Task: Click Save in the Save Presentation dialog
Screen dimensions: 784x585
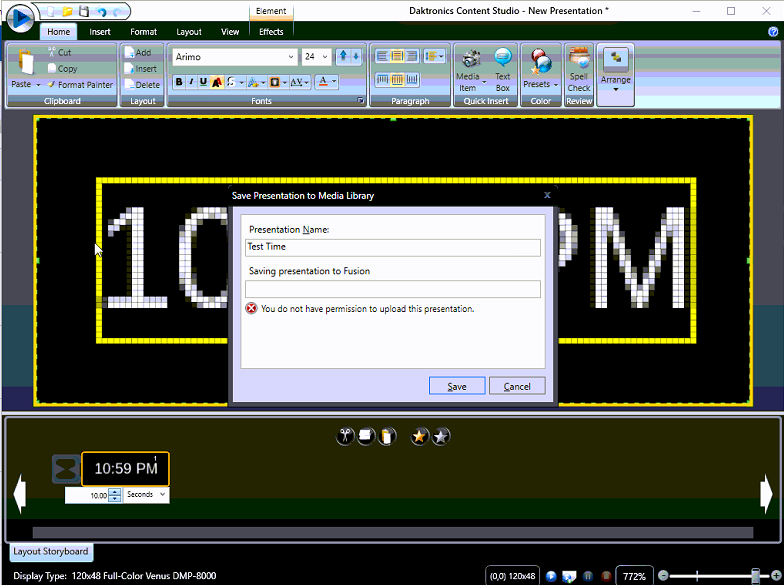Action: coord(457,386)
